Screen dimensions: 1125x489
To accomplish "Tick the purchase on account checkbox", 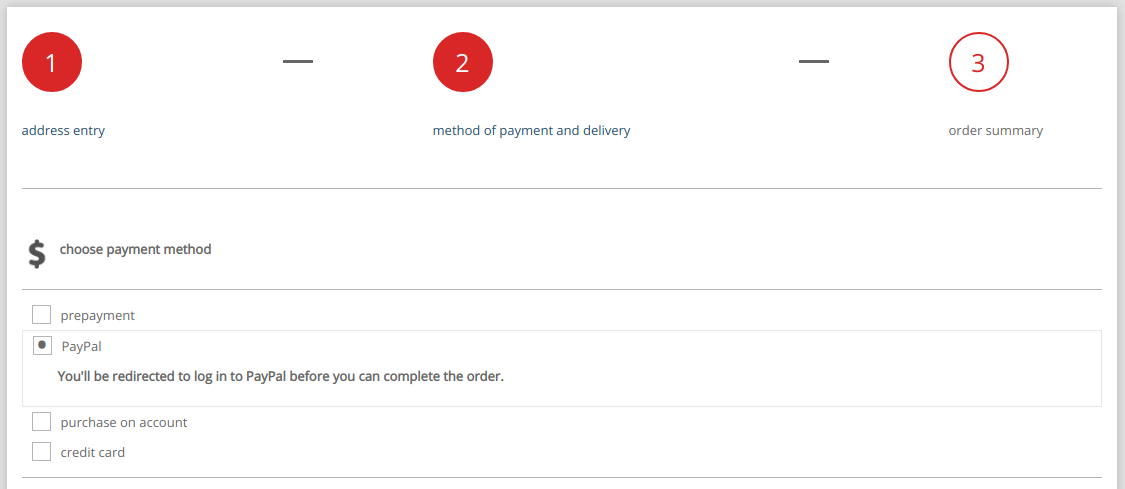I will (x=42, y=422).
